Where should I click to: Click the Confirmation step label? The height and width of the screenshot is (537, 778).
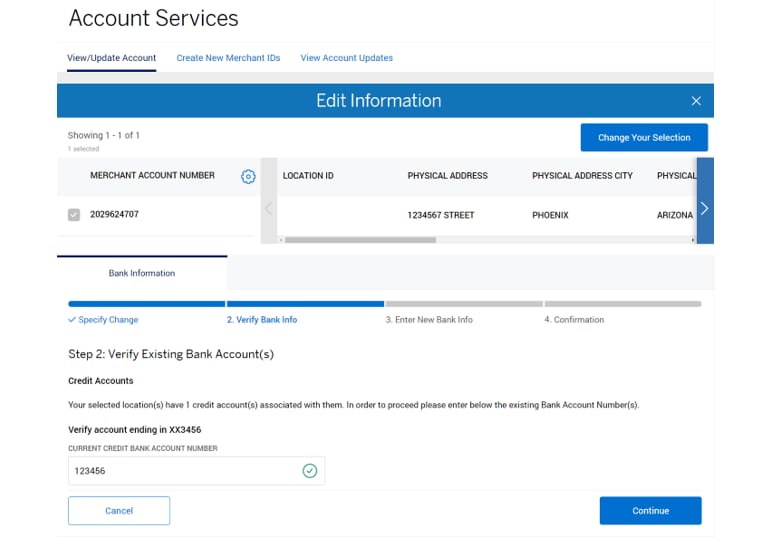[574, 320]
